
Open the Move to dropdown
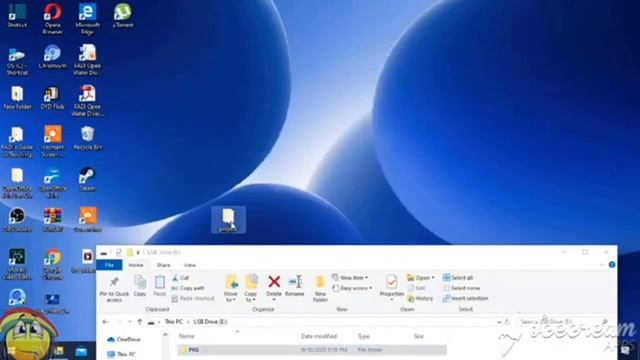231,288
